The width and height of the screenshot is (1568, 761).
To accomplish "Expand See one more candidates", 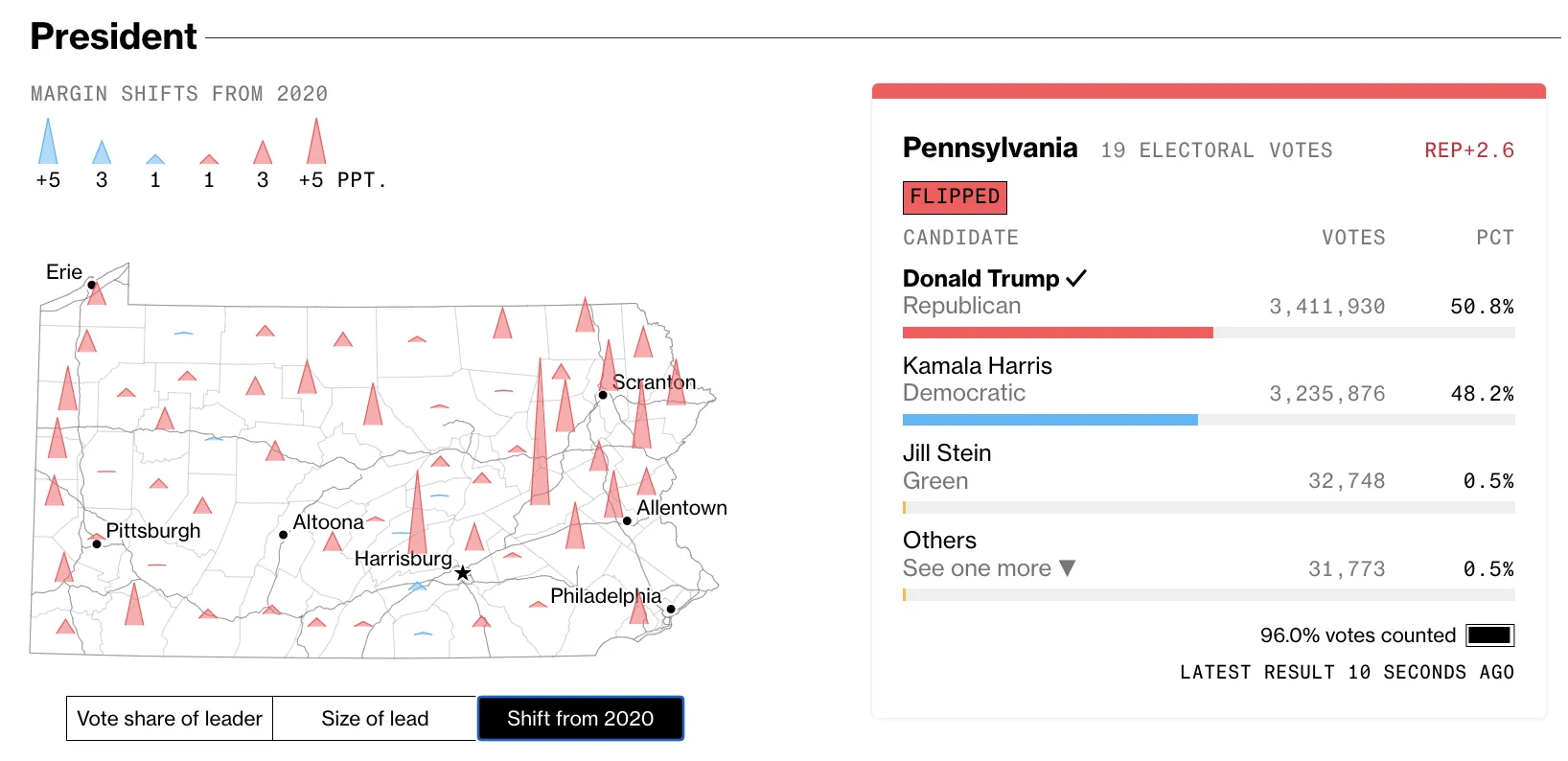I will (977, 568).
